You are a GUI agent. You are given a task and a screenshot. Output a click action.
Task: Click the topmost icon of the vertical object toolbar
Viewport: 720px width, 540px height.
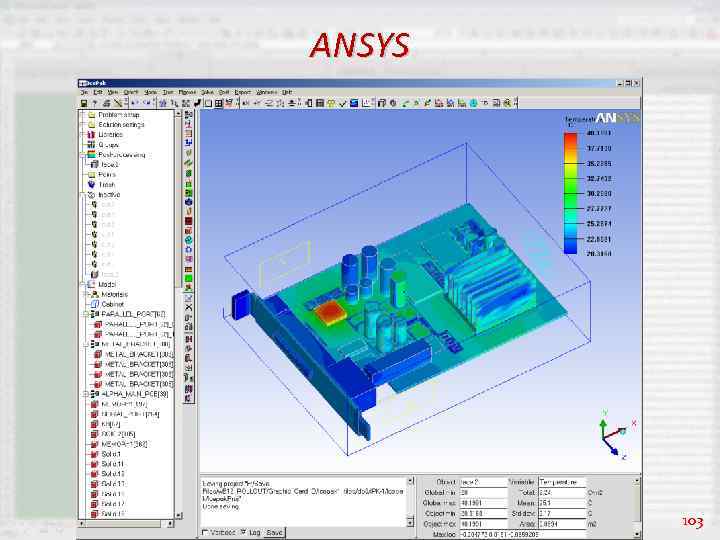tap(188, 114)
